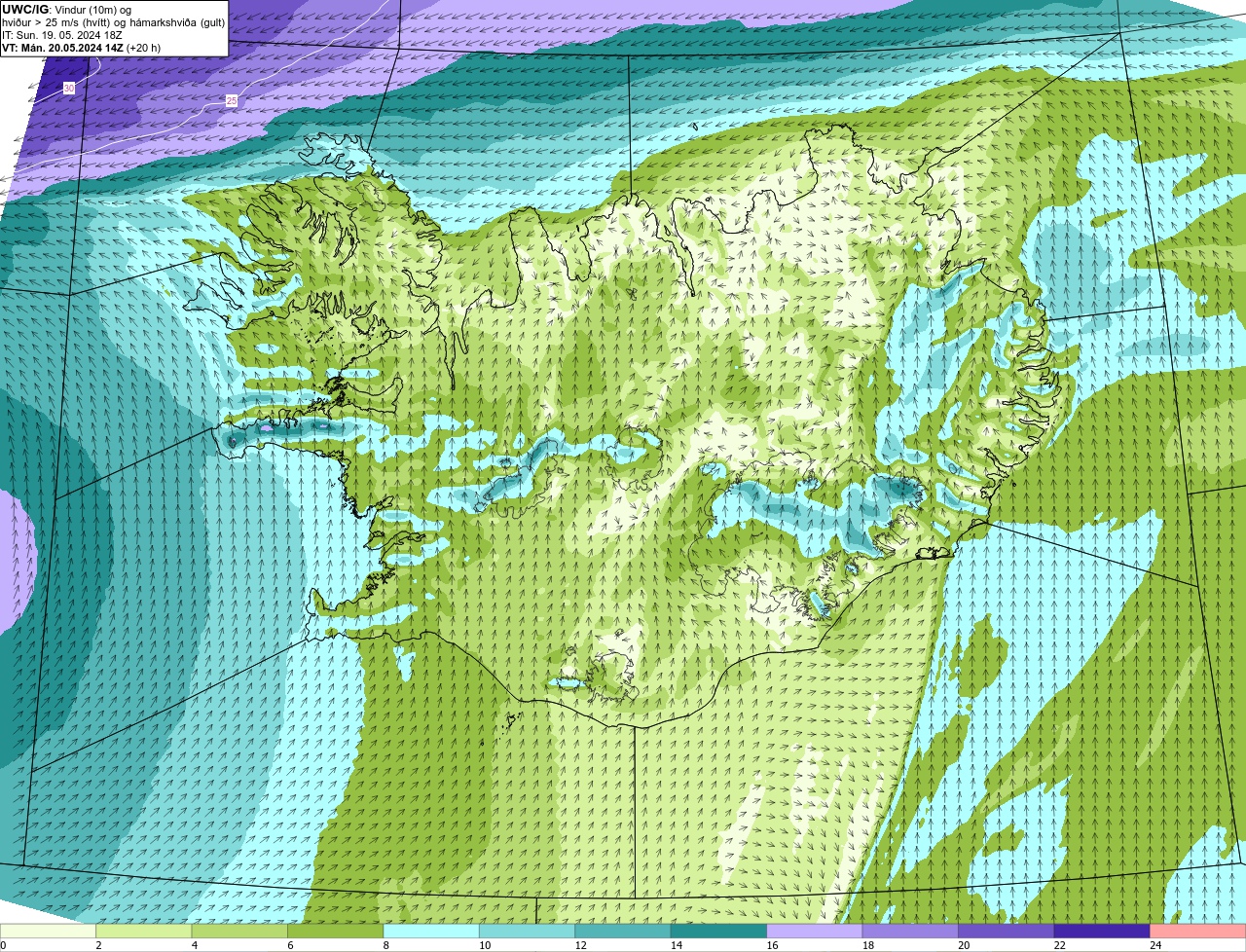Click the legend scale value "4"
1246x952 pixels.
tap(193, 945)
